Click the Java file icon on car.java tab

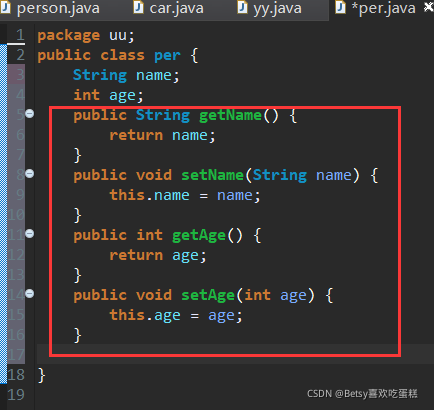138,7
